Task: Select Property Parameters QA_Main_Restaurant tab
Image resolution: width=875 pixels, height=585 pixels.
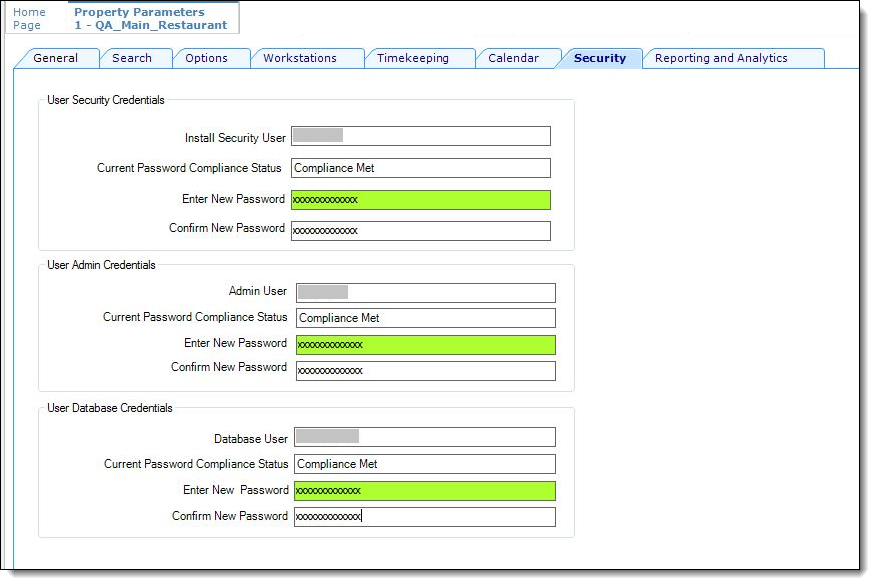Action: pyautogui.click(x=151, y=18)
